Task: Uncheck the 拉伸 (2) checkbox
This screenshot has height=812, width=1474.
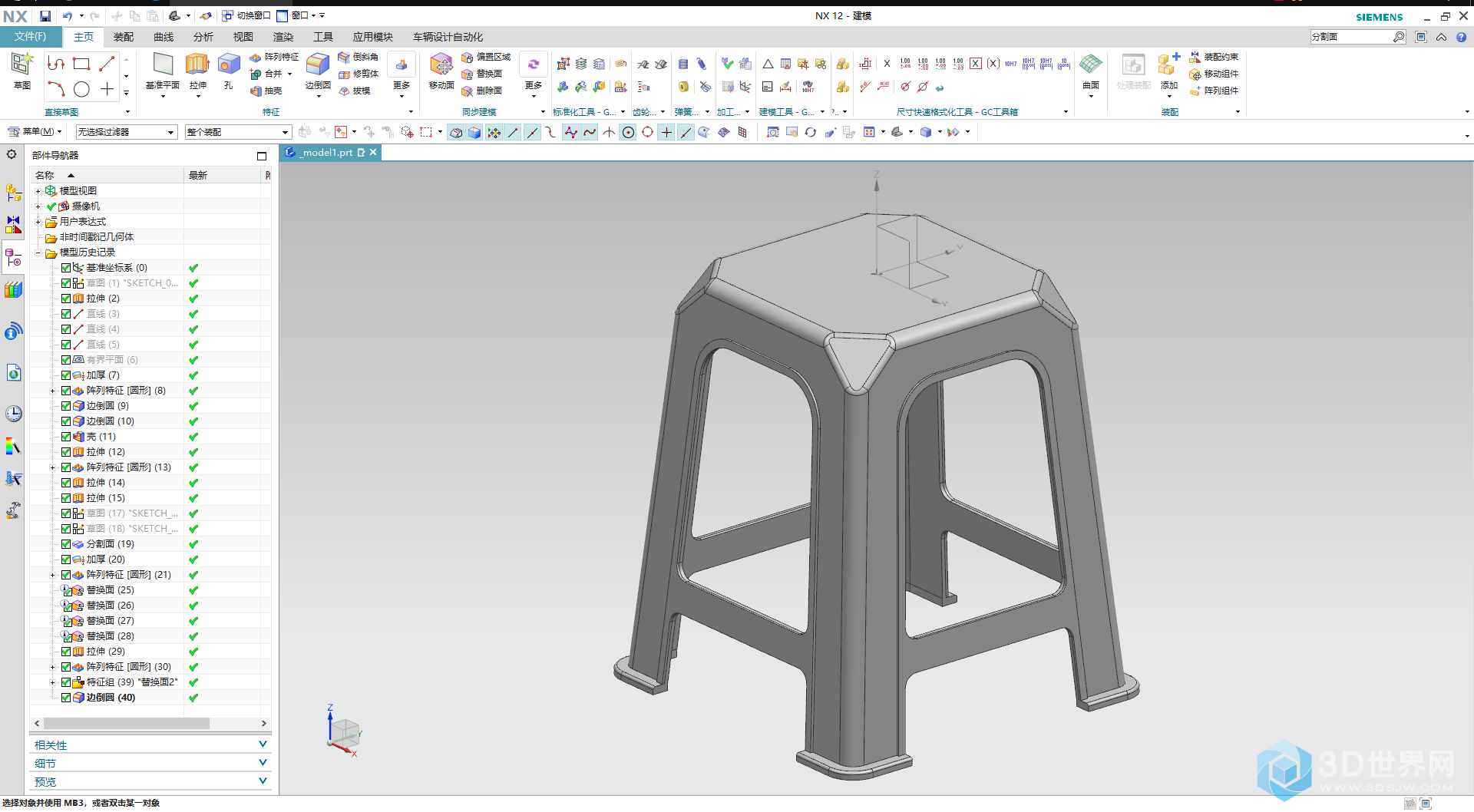Action: click(66, 299)
